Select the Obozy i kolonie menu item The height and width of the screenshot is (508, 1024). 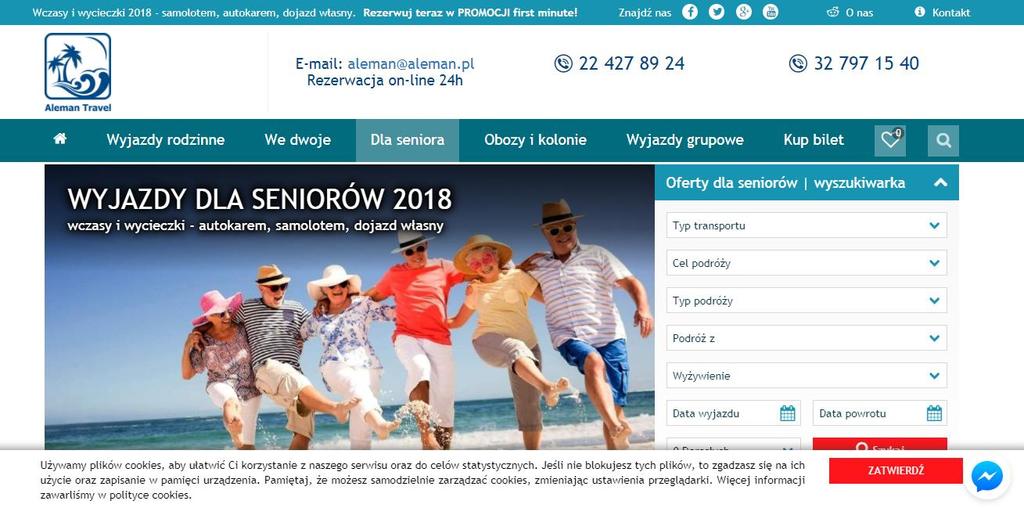536,140
